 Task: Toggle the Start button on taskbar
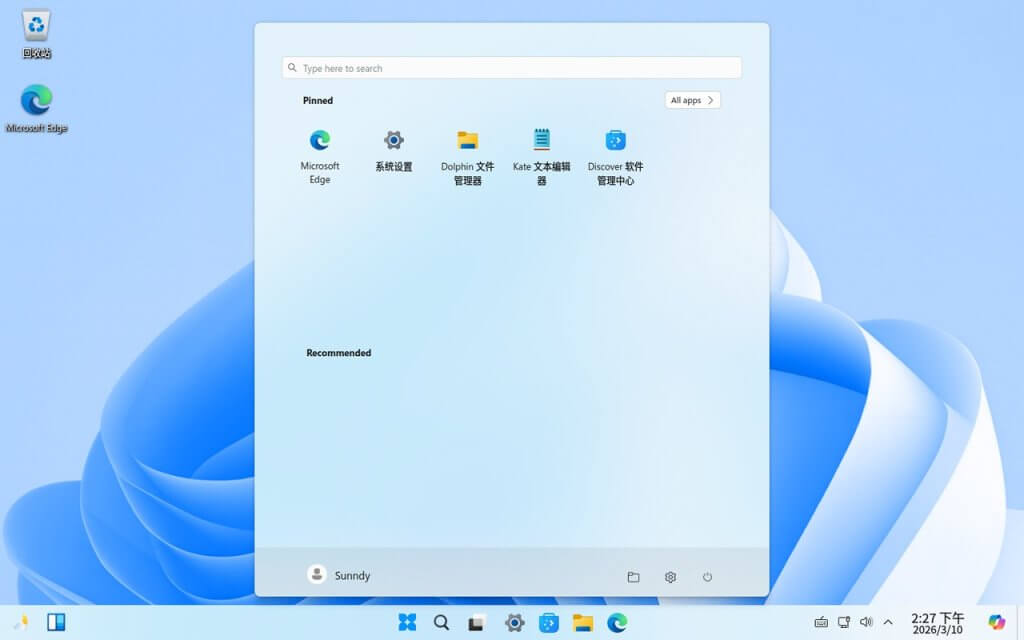tap(407, 622)
